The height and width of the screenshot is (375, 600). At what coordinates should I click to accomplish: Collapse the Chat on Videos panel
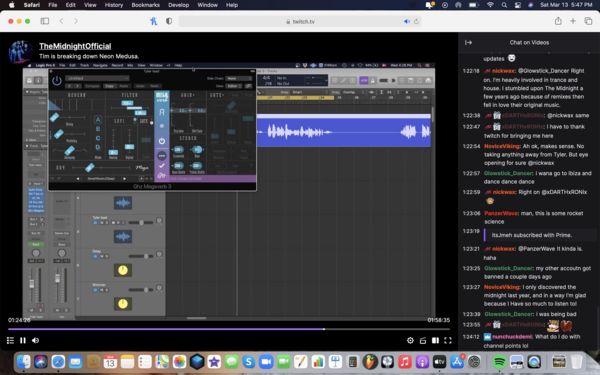tap(468, 42)
